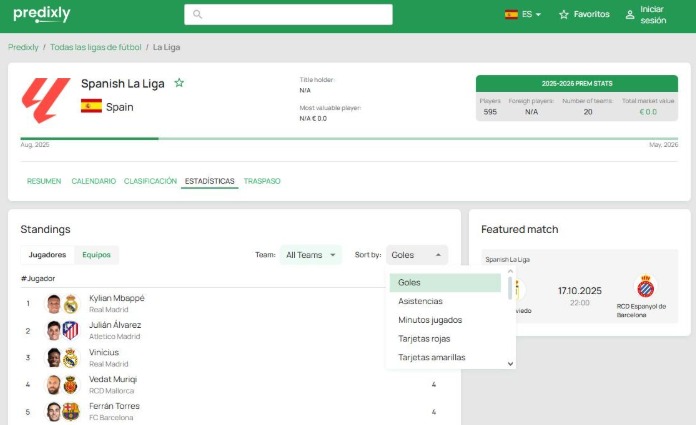696x425 pixels.
Task: Go to the Calendario tab
Action: pos(93,181)
